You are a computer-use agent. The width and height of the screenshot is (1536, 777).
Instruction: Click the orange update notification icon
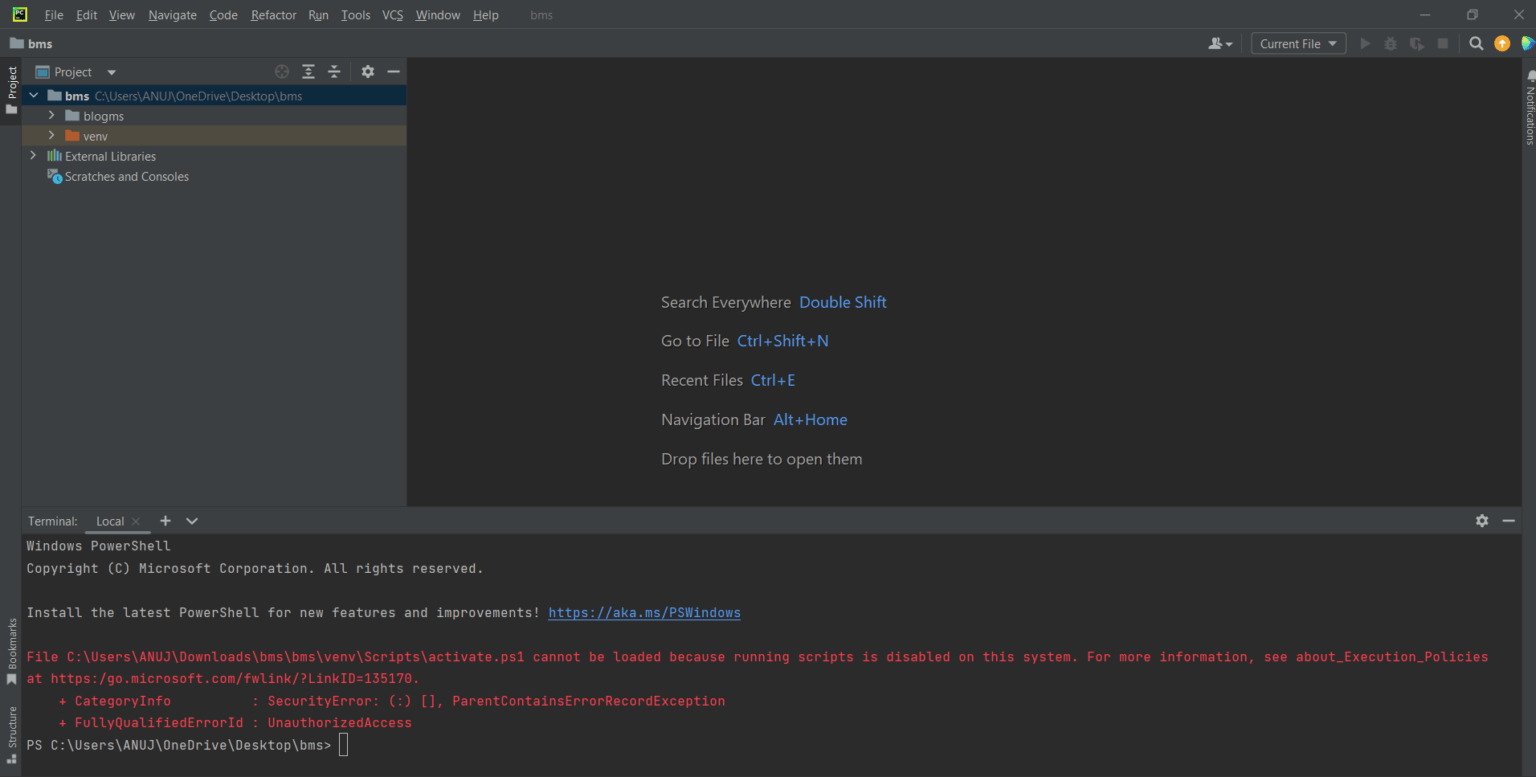click(x=1502, y=43)
